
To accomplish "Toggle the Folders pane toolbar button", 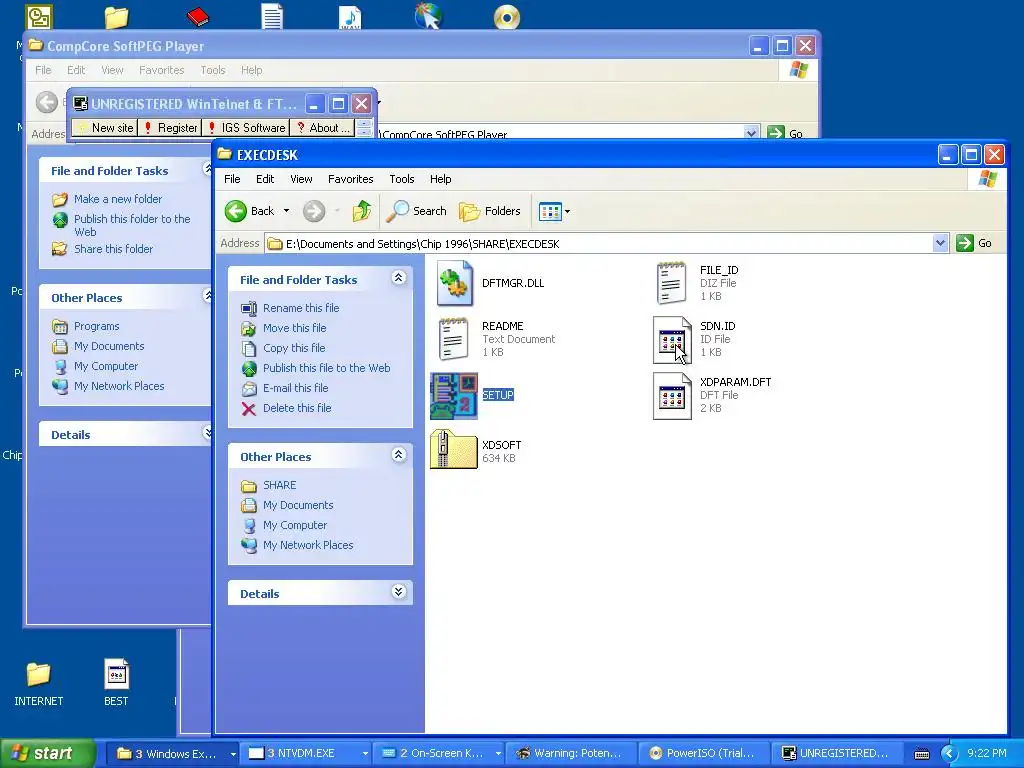I will (x=490, y=211).
